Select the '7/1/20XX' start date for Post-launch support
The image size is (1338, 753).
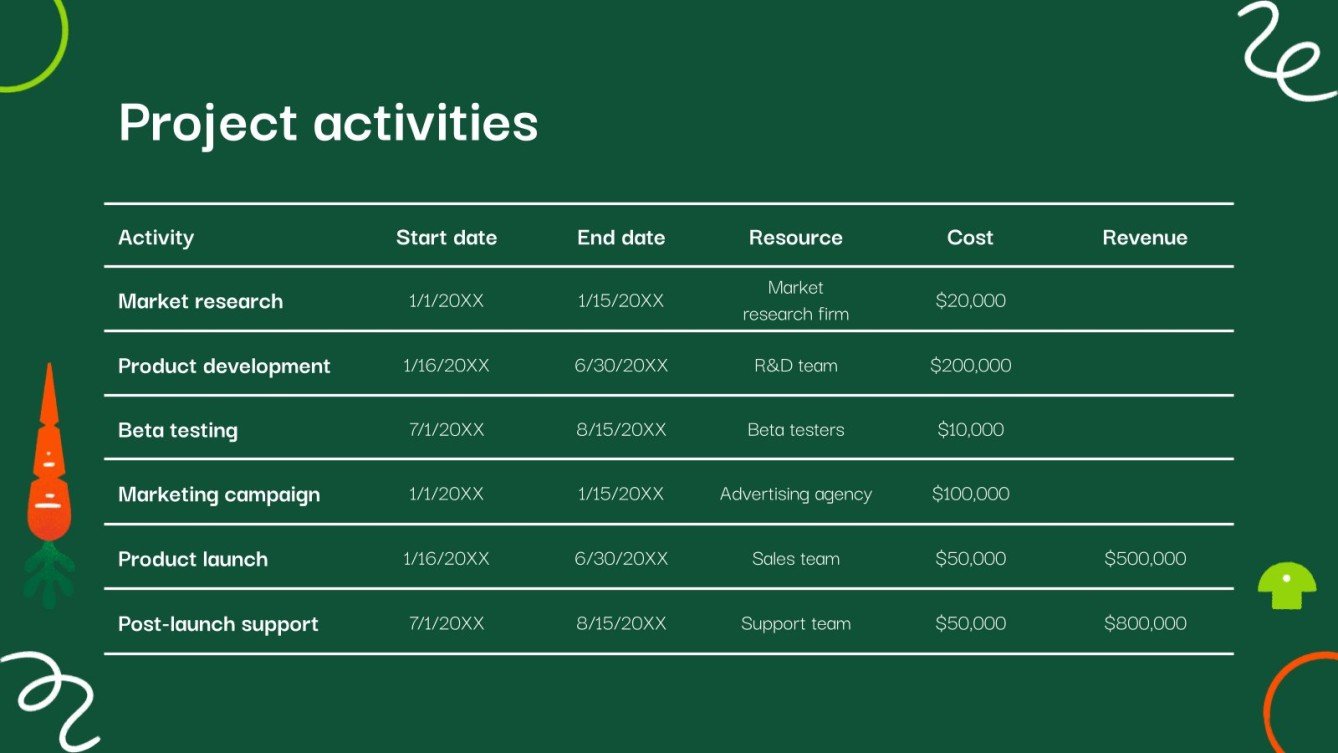point(447,623)
